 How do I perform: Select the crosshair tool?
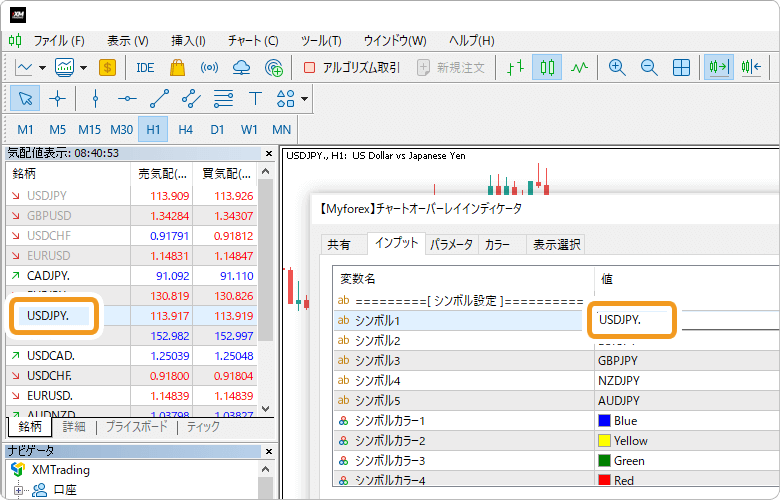(57, 99)
